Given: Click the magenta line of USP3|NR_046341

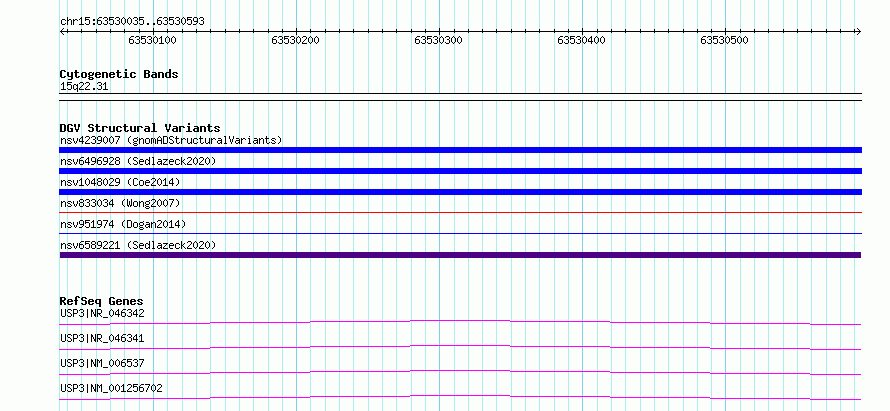Looking at the screenshot, I should (460, 347).
